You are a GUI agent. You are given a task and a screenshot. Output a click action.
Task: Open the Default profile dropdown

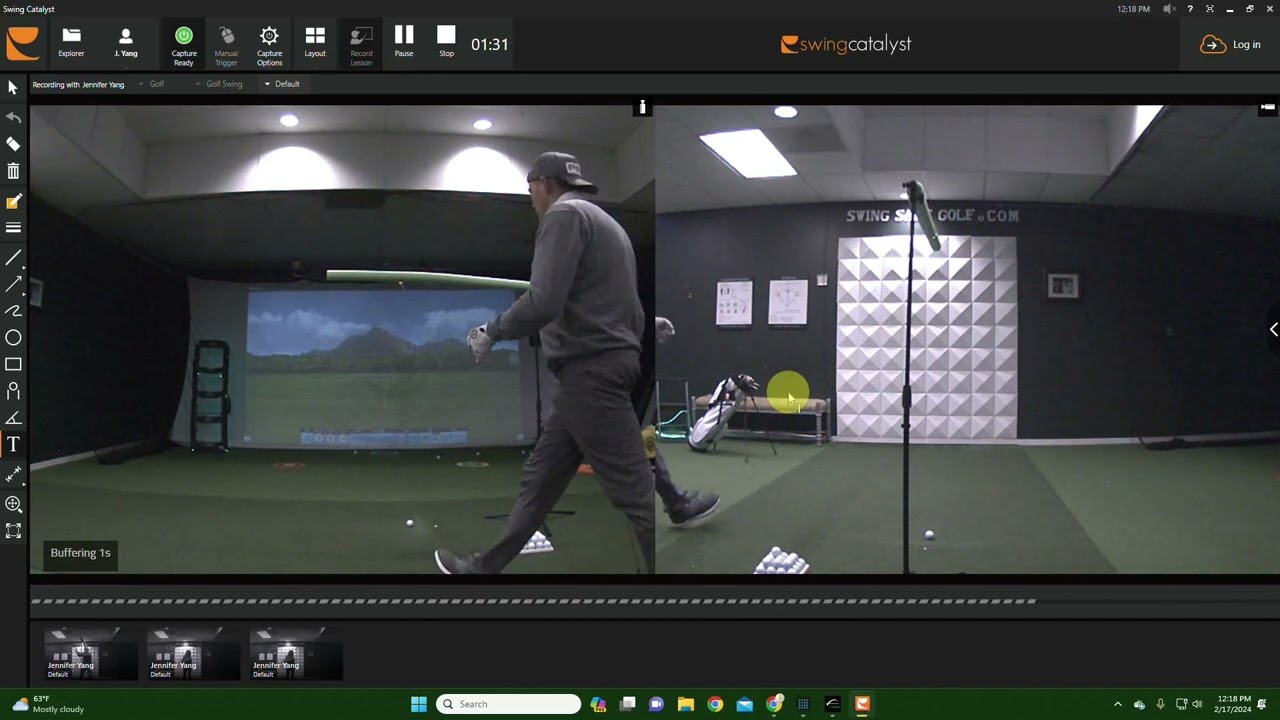click(x=282, y=84)
